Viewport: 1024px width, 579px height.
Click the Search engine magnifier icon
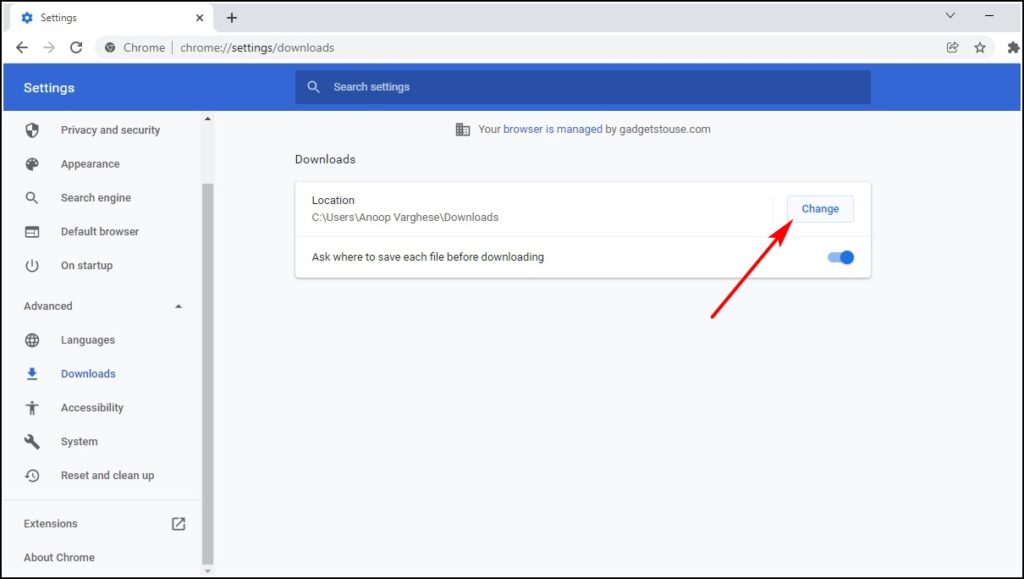point(32,198)
